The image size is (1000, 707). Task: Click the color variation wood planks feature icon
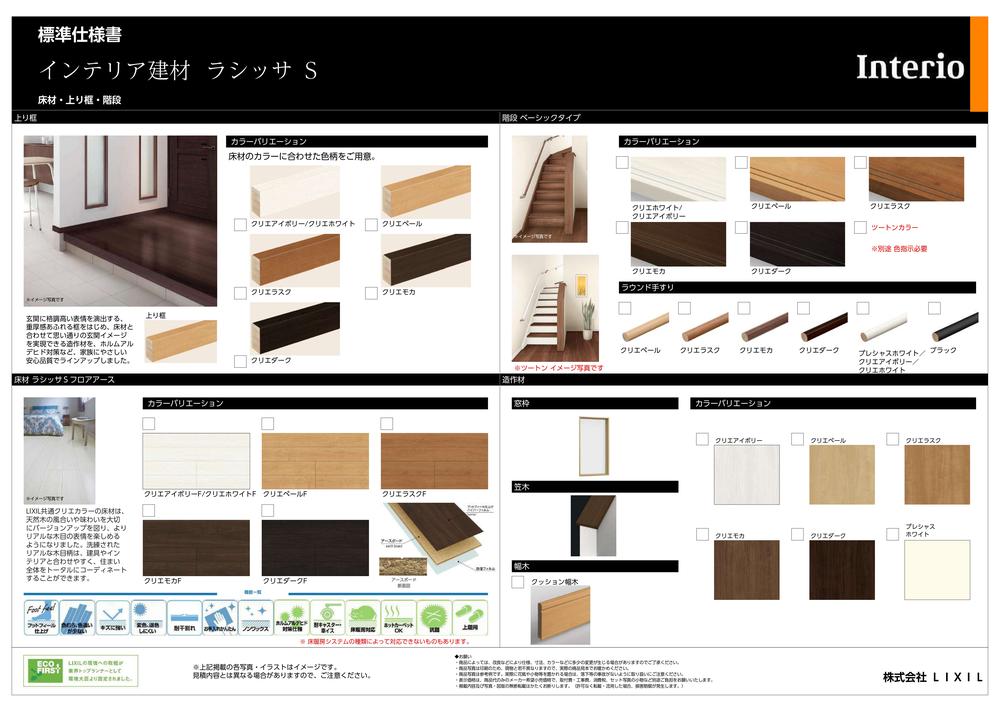pos(77,617)
